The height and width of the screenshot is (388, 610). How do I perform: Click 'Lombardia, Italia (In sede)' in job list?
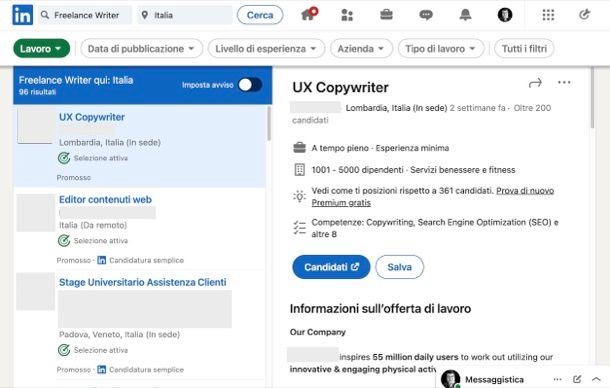click(x=110, y=142)
